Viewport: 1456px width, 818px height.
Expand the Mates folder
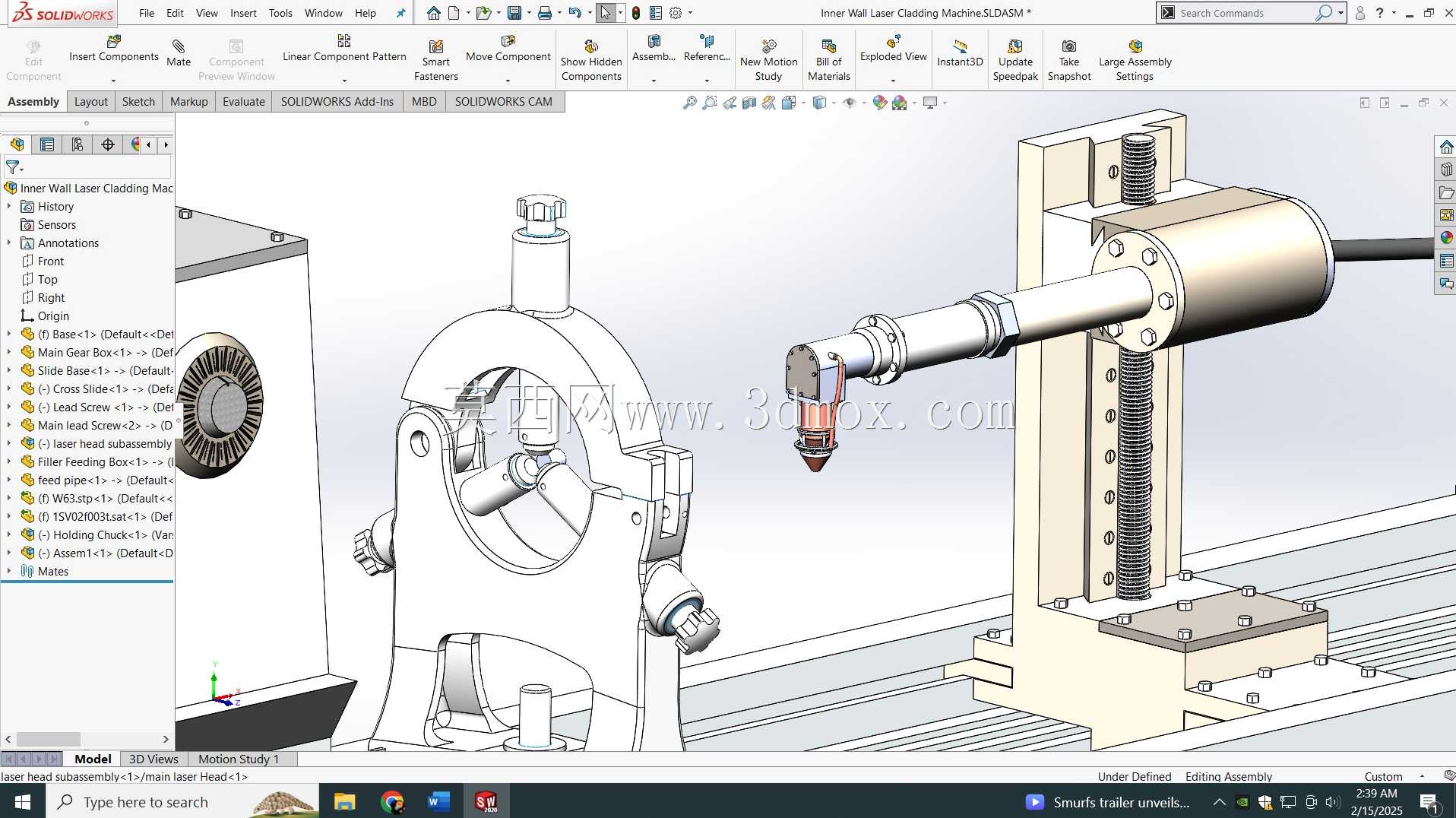tap(9, 571)
